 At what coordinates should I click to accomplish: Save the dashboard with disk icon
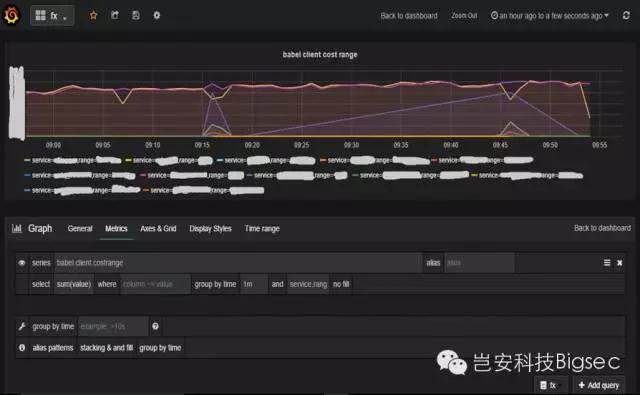136,16
